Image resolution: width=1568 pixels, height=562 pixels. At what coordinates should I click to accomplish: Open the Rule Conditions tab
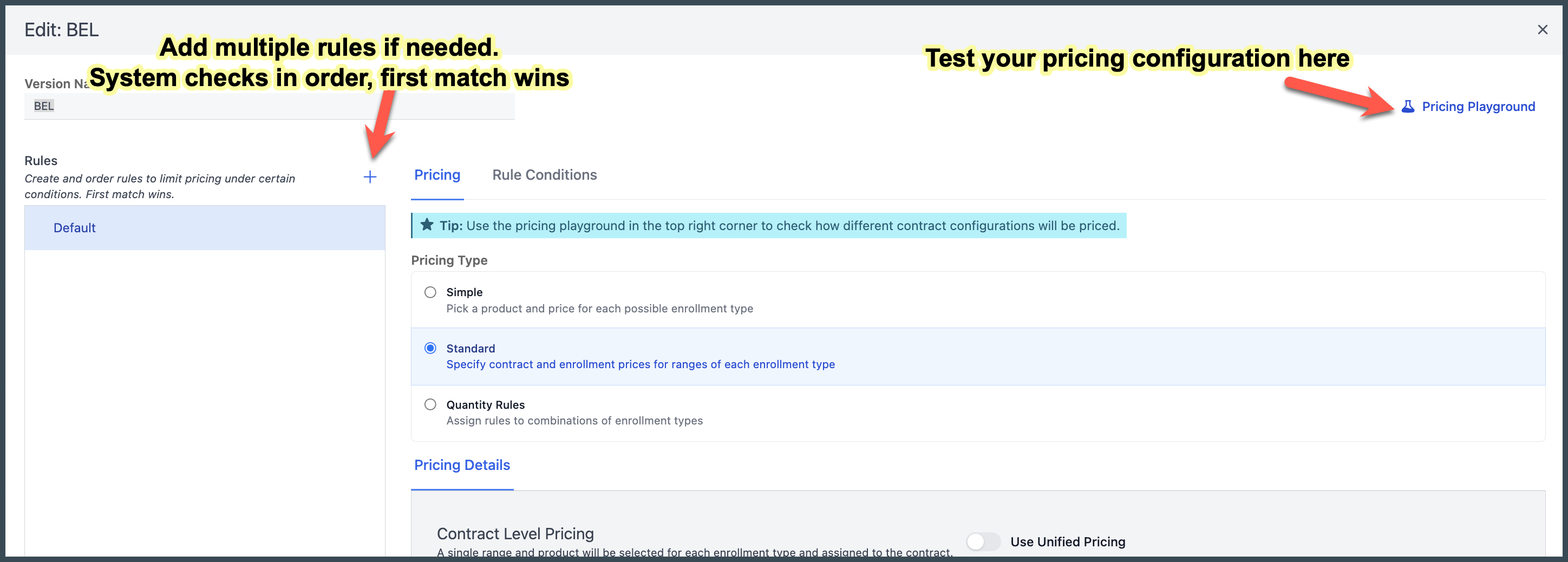pos(544,175)
